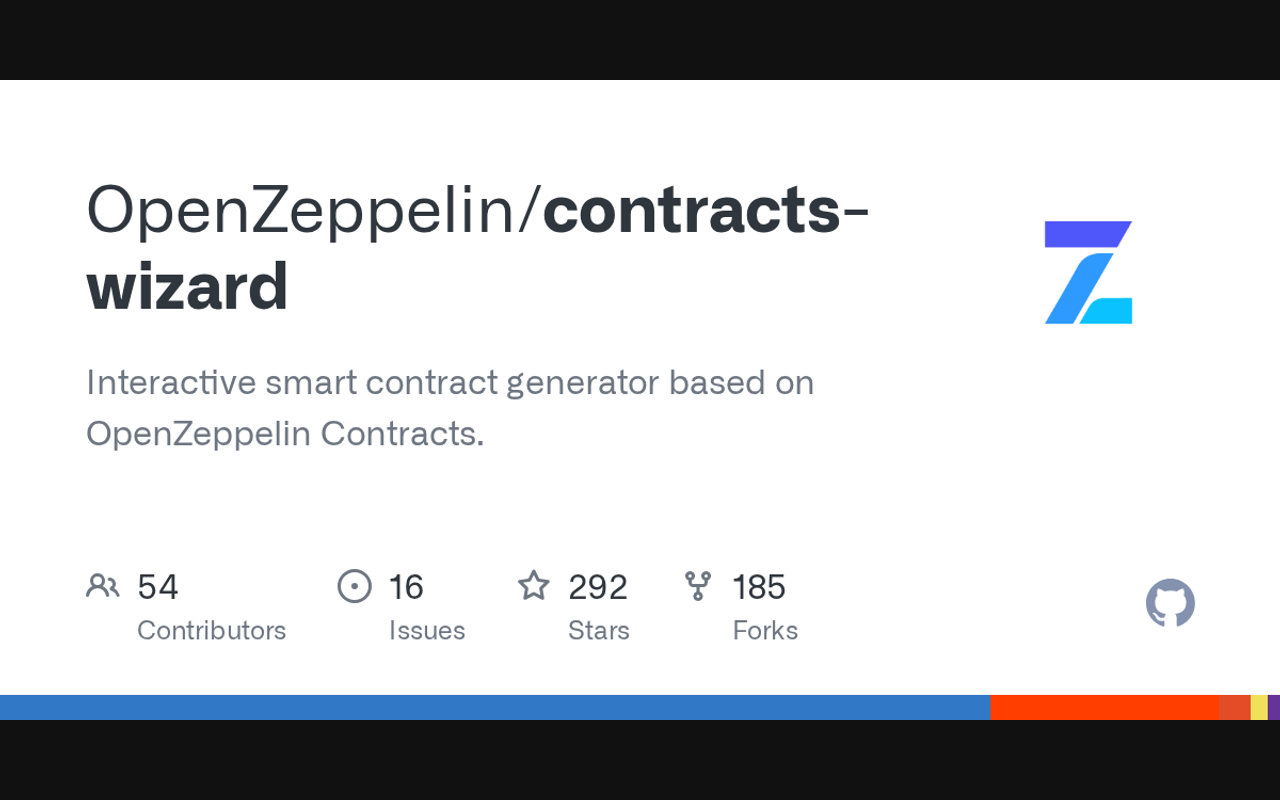Click the OpenZeppelin Z logo
Viewport: 1280px width, 800px height.
point(1088,272)
